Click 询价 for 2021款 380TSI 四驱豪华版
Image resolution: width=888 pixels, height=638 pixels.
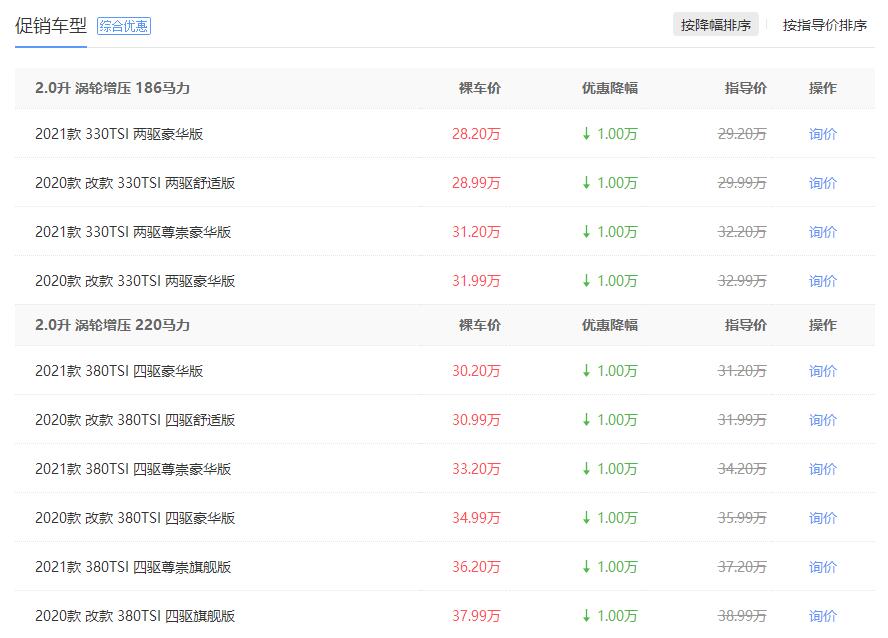click(x=822, y=371)
